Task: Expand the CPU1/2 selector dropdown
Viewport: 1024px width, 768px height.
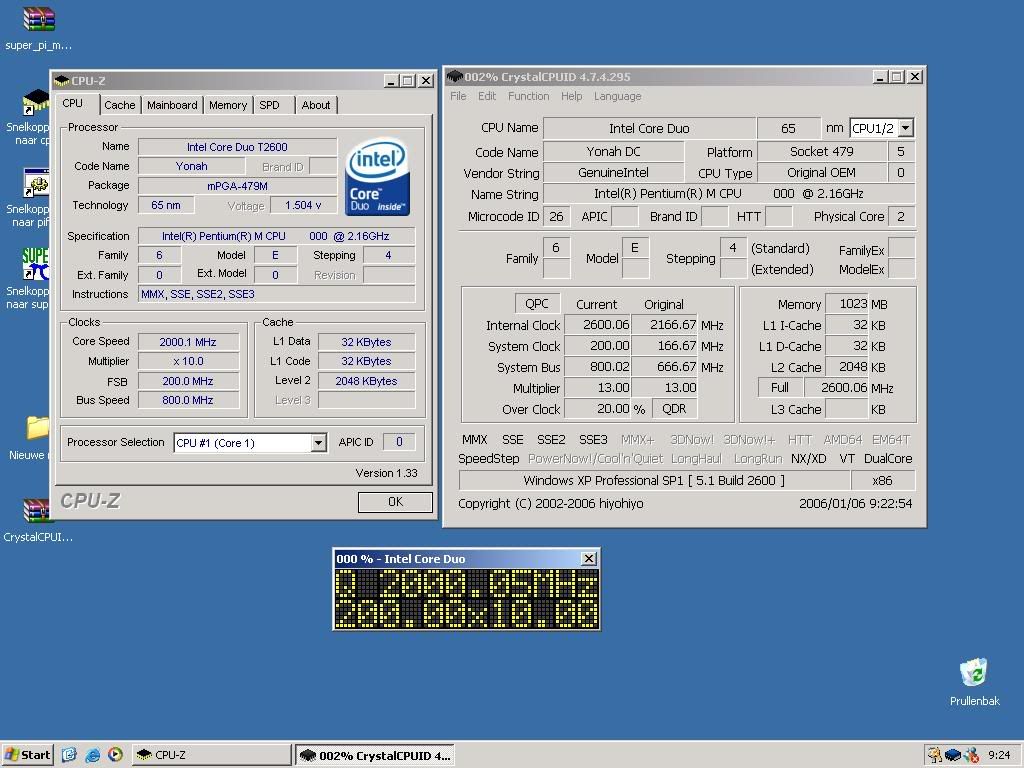Action: [905, 128]
